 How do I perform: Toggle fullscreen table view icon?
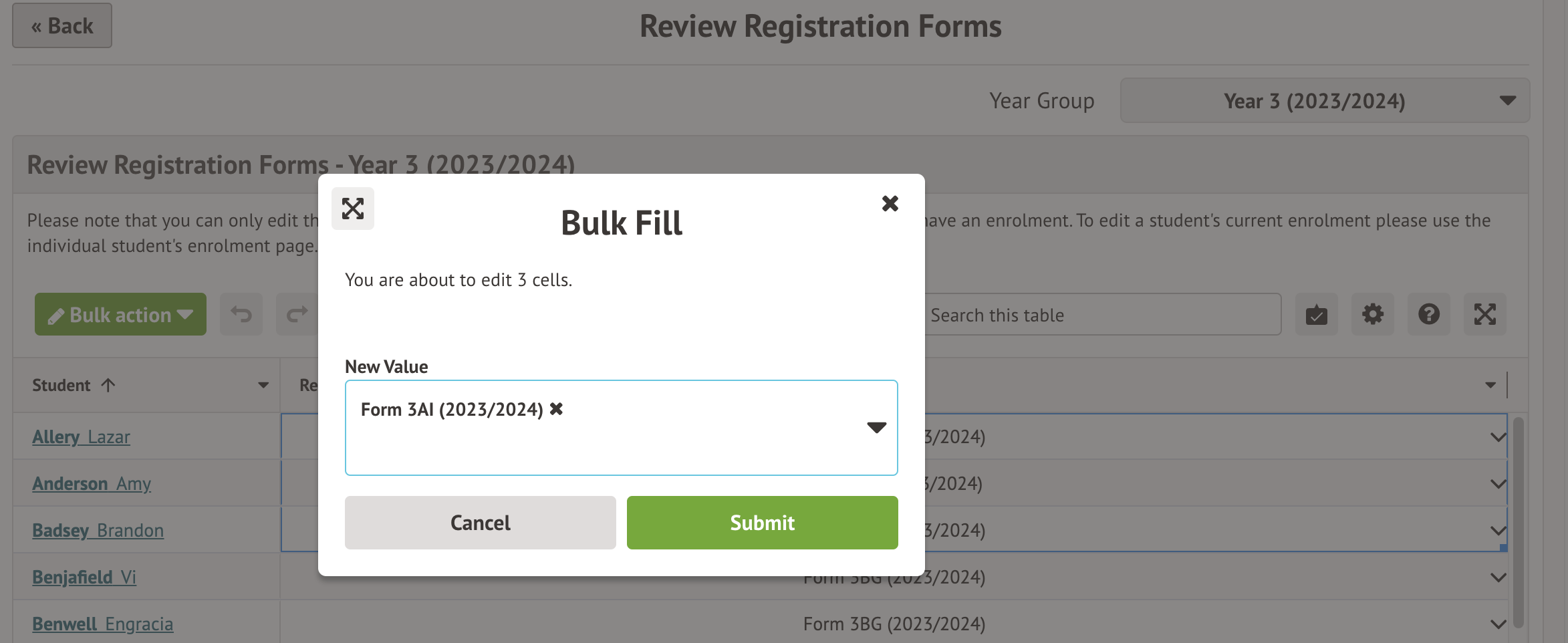[x=1484, y=314]
